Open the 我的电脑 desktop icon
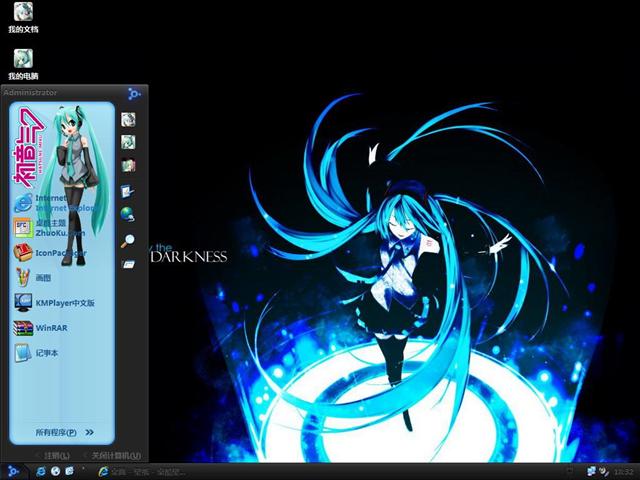Image resolution: width=640 pixels, height=480 pixels. [23, 64]
